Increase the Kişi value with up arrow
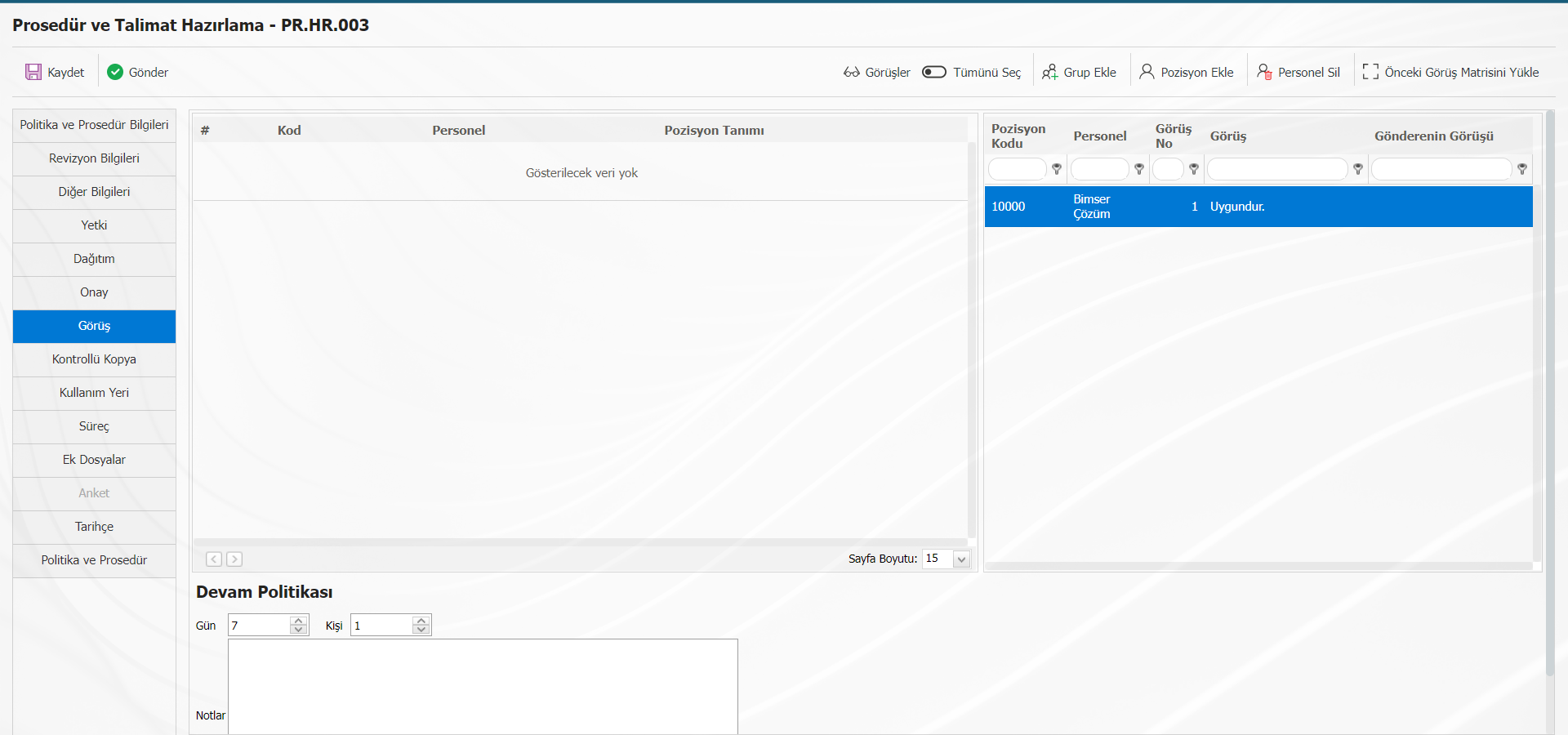Image resolution: width=1568 pixels, height=735 pixels. coord(421,621)
